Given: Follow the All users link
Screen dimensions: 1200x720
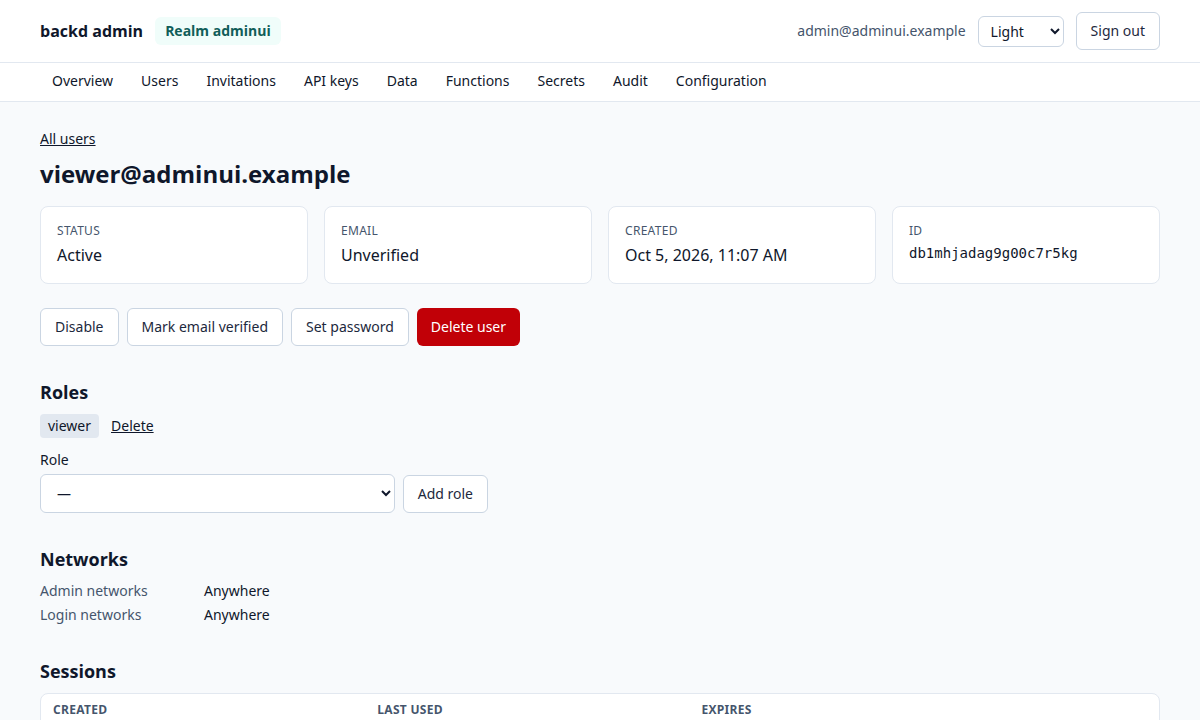Looking at the screenshot, I should click(68, 139).
